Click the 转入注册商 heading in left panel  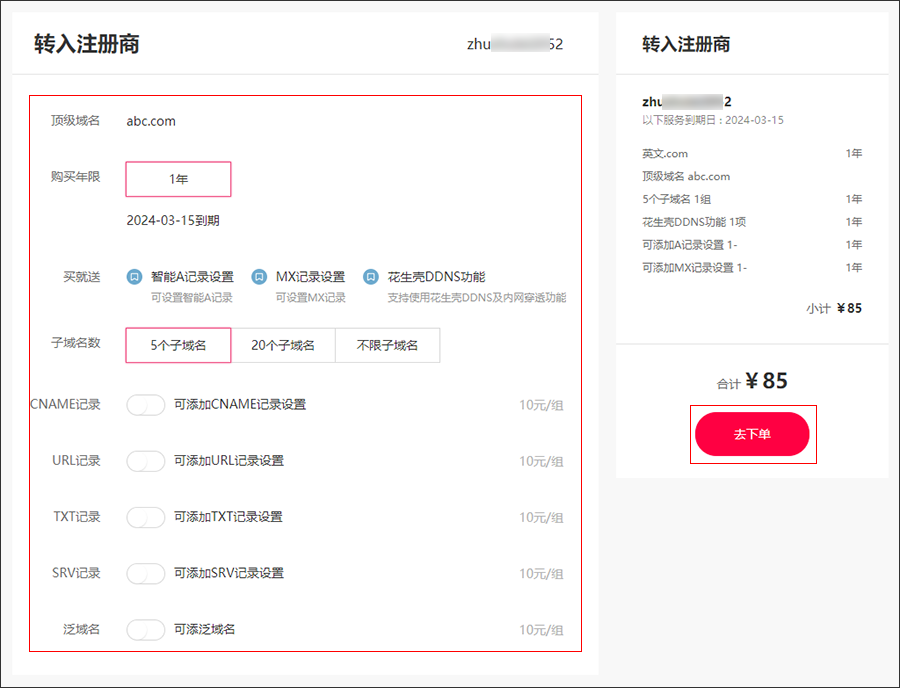87,44
